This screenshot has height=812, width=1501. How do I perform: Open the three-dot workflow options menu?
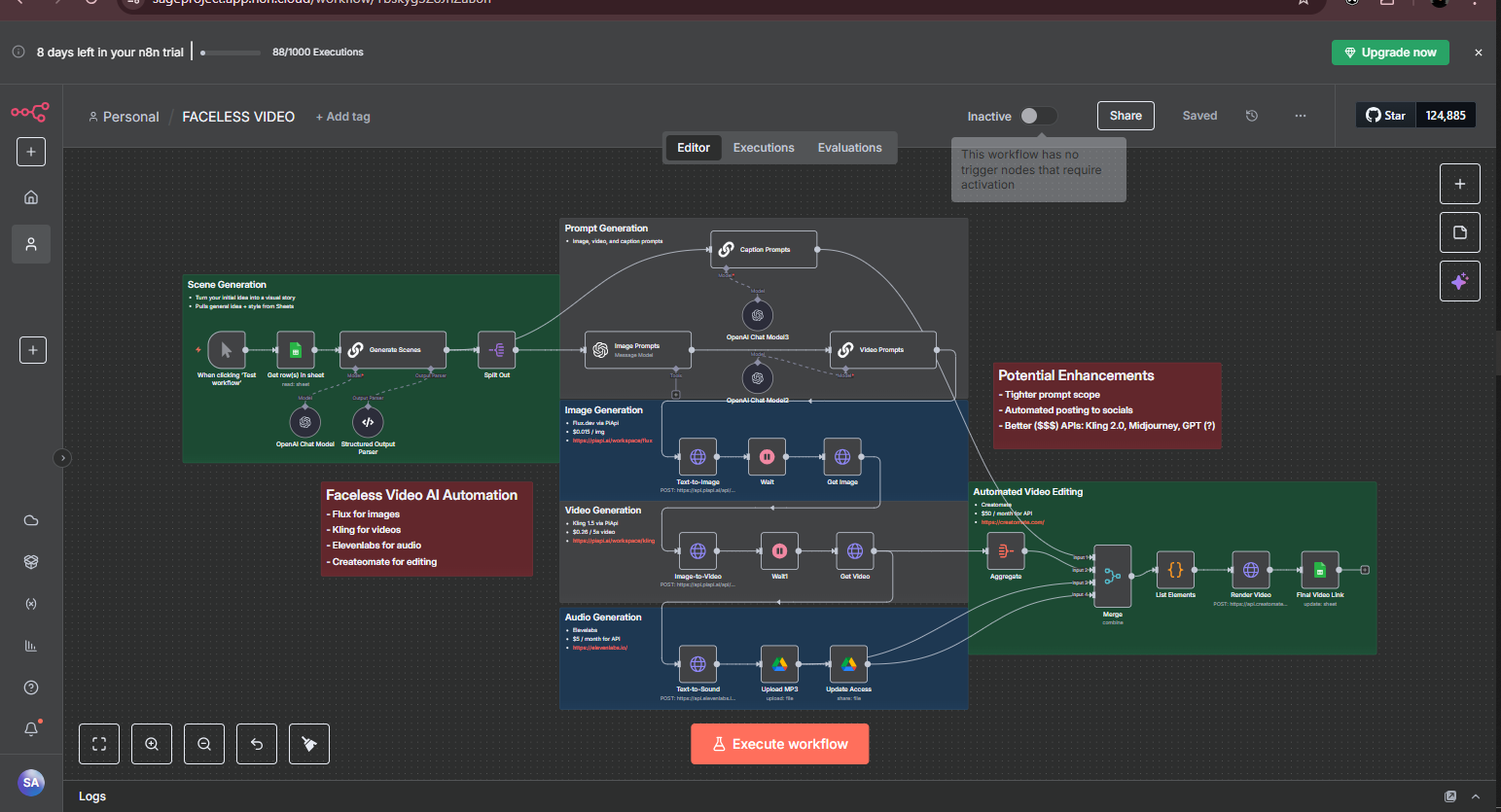[1301, 116]
